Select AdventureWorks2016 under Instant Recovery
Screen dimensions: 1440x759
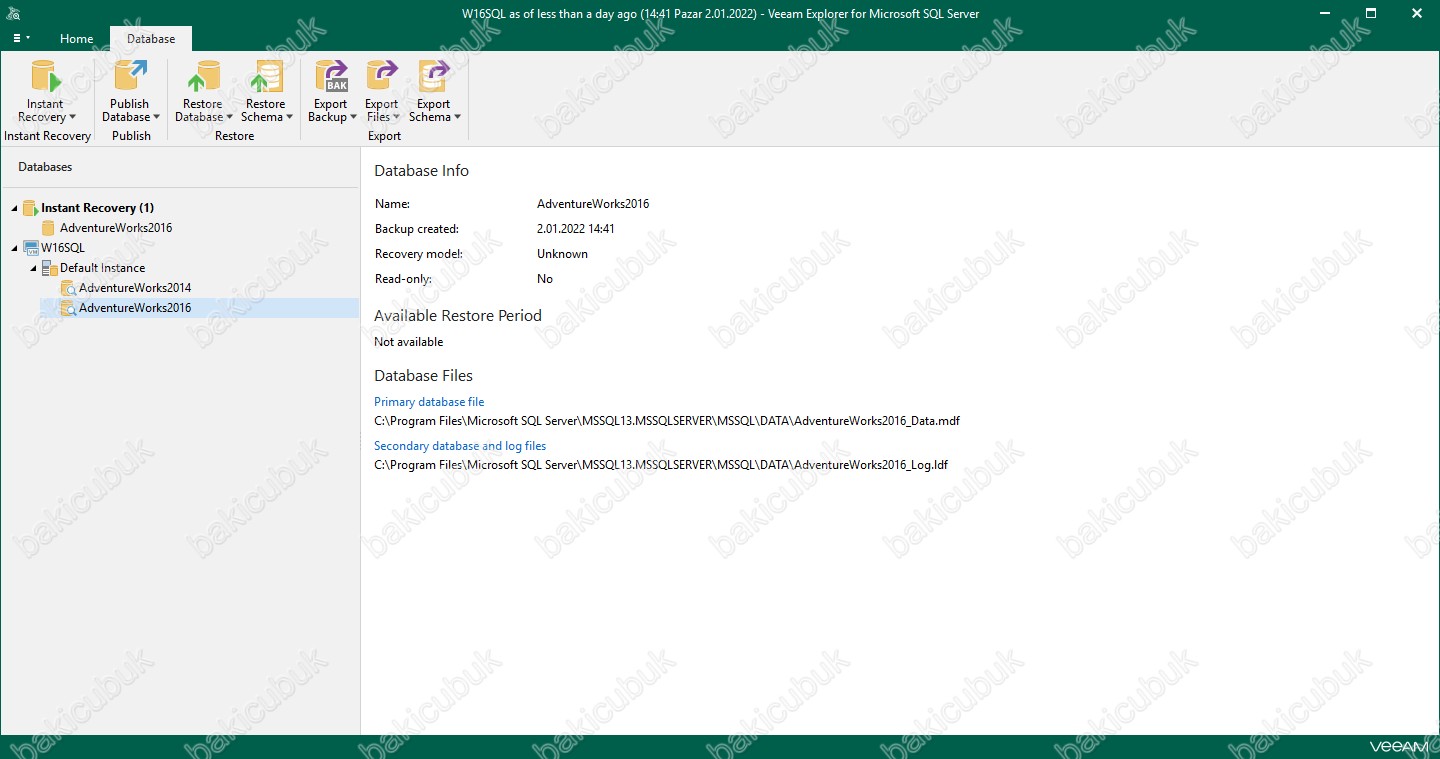[x=116, y=228]
